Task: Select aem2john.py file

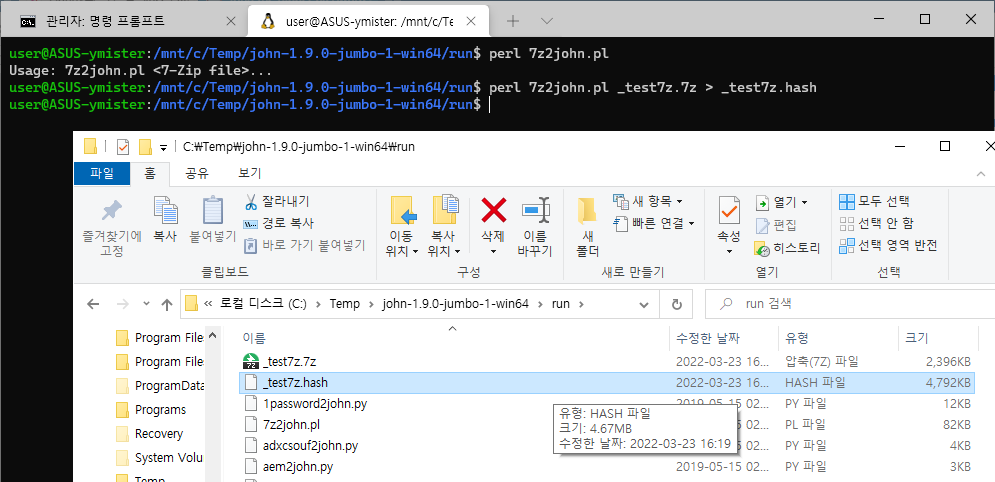Action: (x=298, y=467)
